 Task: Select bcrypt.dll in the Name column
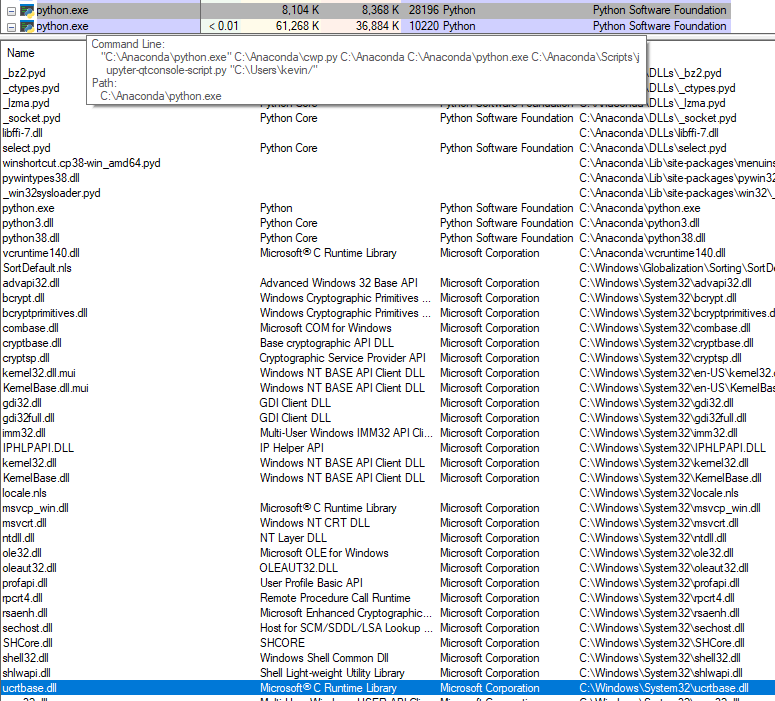tap(23, 298)
